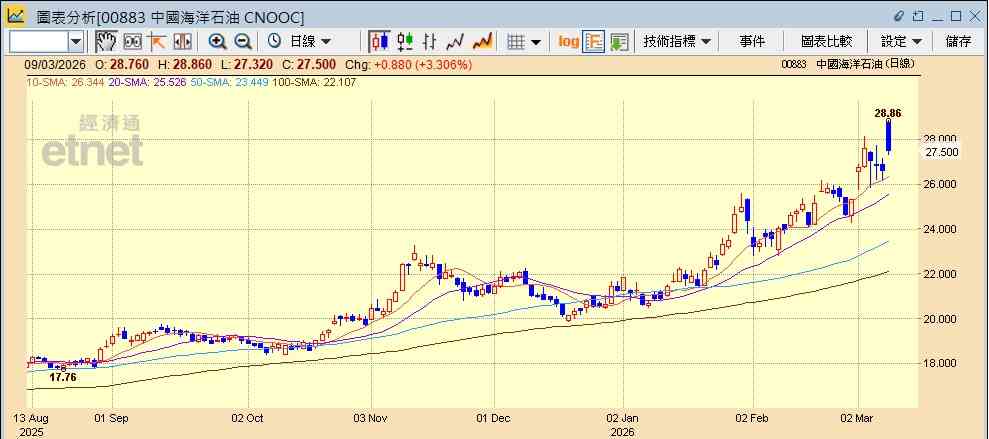Click the 02 Feb date axis label

click(753, 418)
